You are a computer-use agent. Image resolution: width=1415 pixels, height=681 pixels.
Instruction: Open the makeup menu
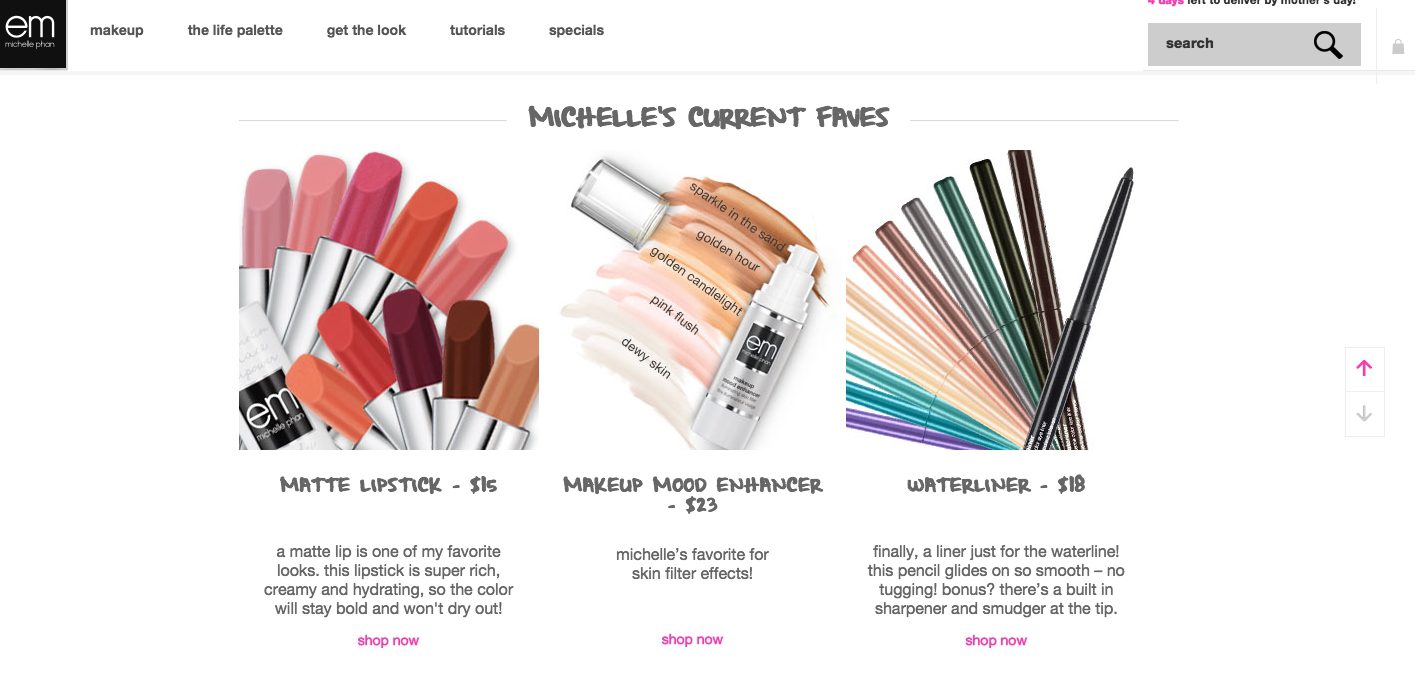[117, 30]
